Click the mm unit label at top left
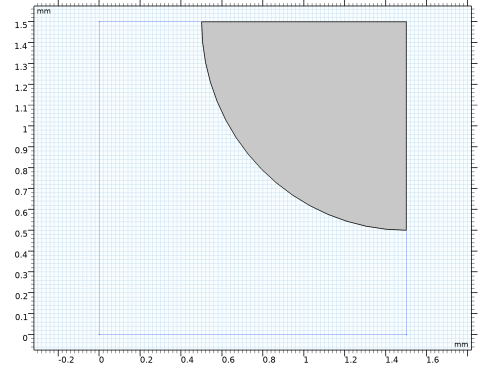The height and width of the screenshot is (366, 479). pos(44,11)
